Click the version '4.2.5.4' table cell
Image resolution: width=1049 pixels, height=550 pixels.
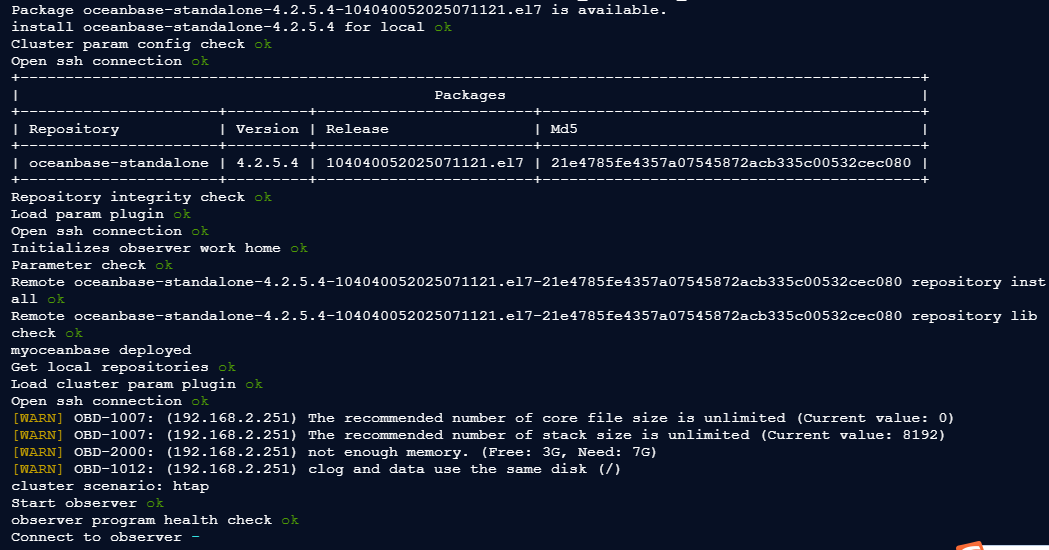(x=267, y=163)
